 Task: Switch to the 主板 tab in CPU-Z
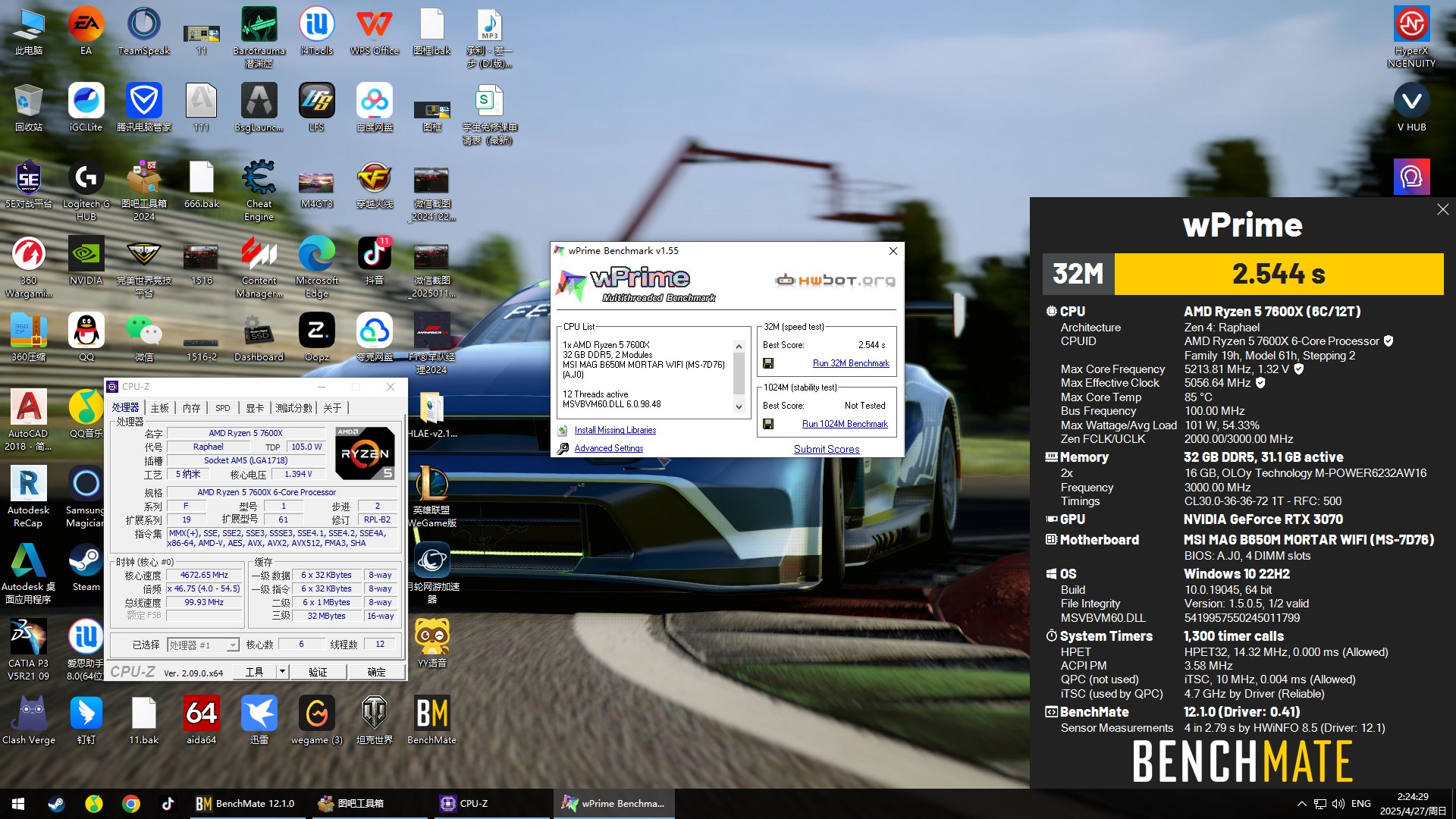tap(160, 408)
